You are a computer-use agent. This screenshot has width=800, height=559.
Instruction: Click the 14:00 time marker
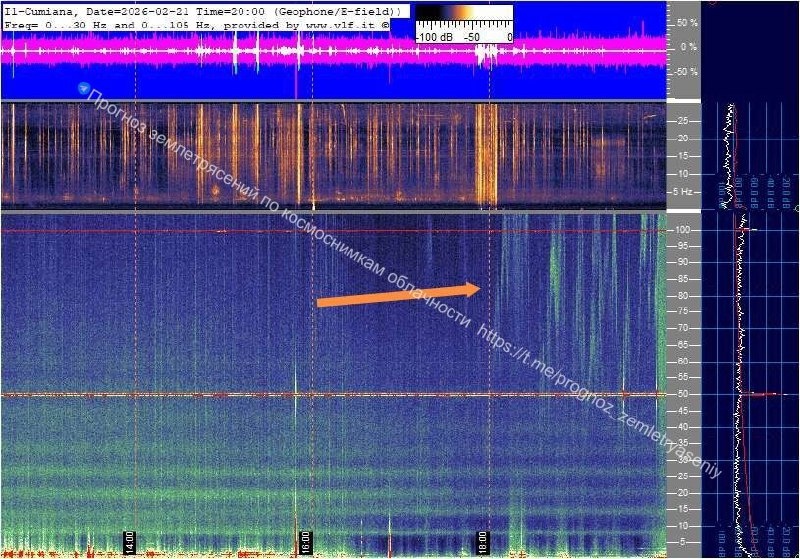(129, 543)
